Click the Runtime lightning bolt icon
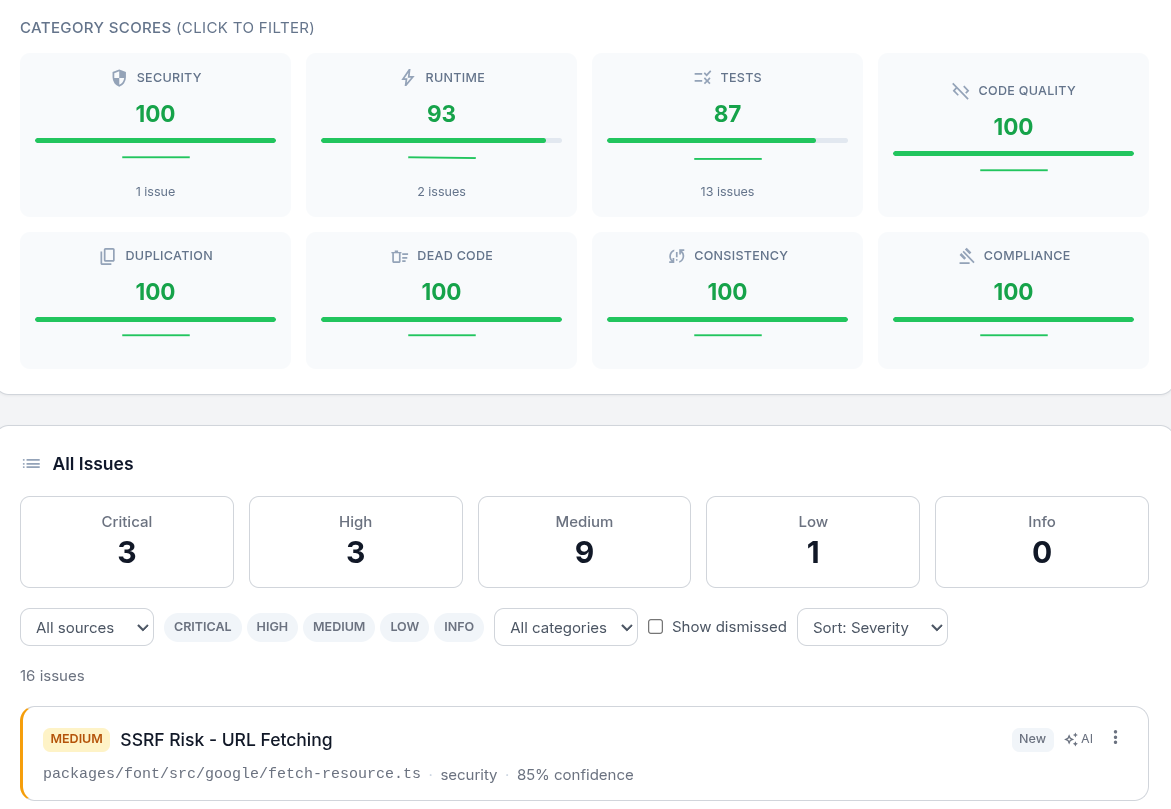 tap(407, 78)
